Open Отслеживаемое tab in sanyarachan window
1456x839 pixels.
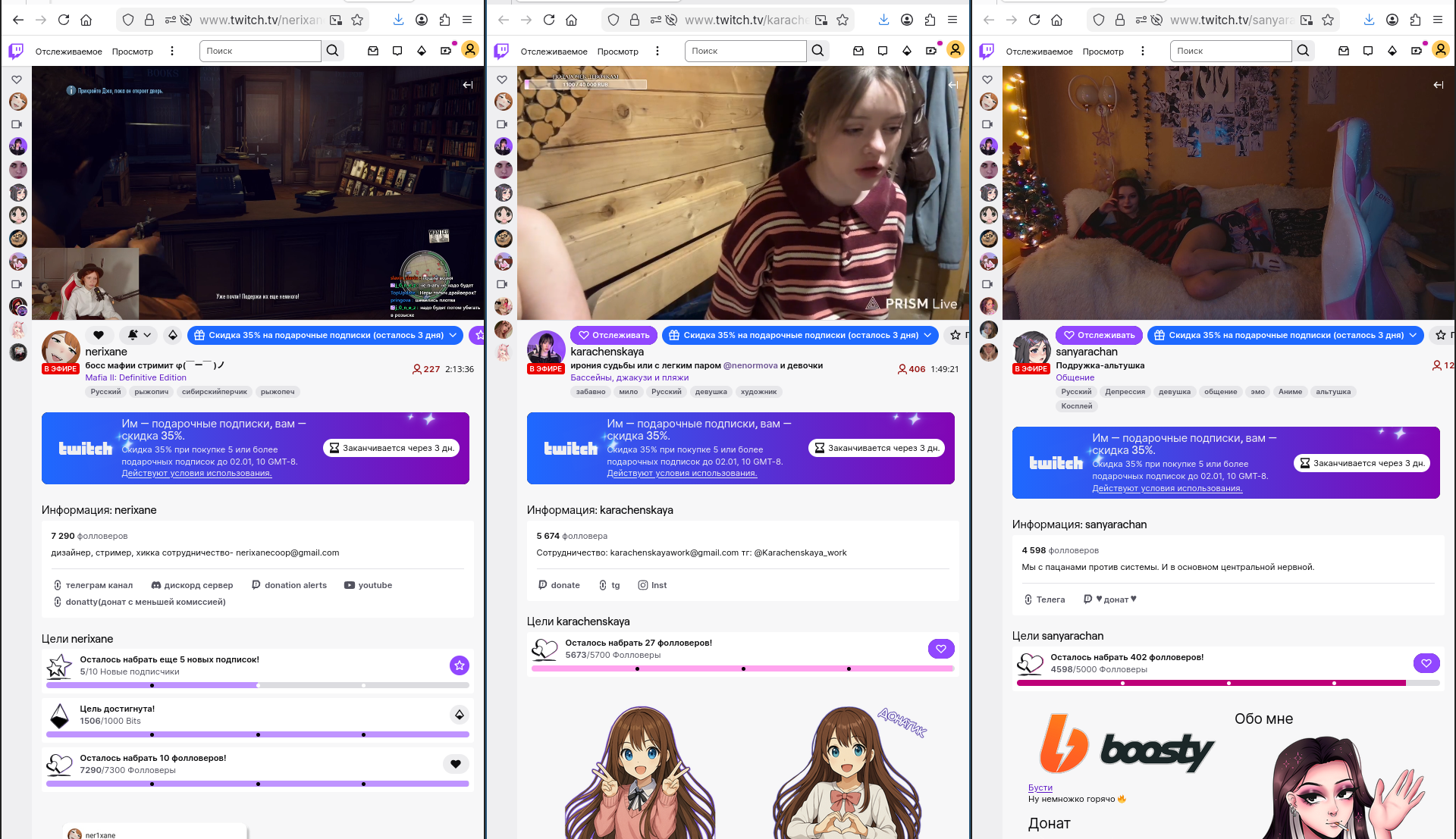click(x=1039, y=52)
